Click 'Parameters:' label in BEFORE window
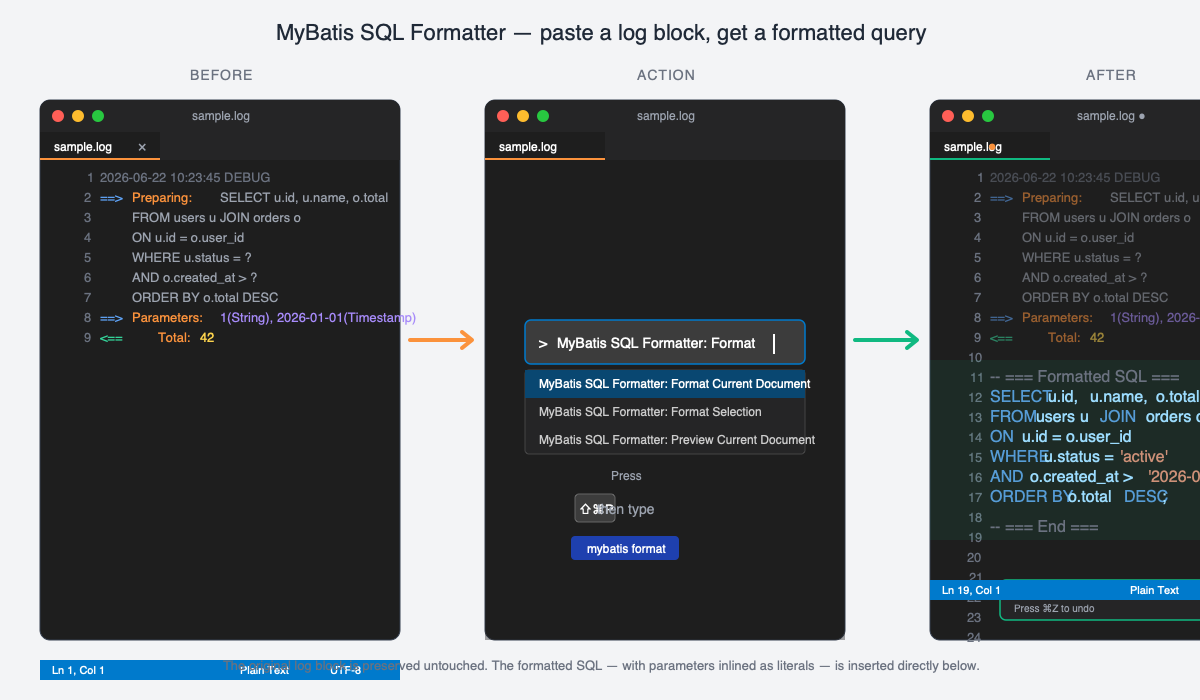 pos(167,318)
